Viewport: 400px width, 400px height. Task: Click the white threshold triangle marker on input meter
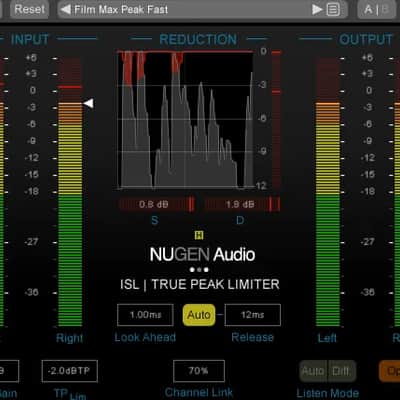(x=89, y=103)
